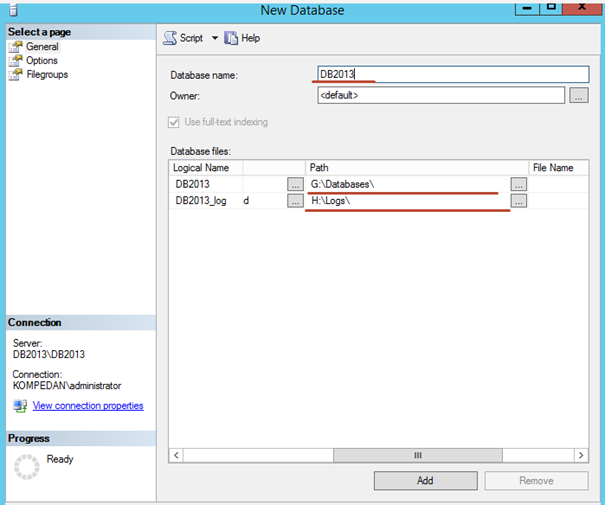Open View connection properties link
Screen dimensions: 605x505
(88, 406)
